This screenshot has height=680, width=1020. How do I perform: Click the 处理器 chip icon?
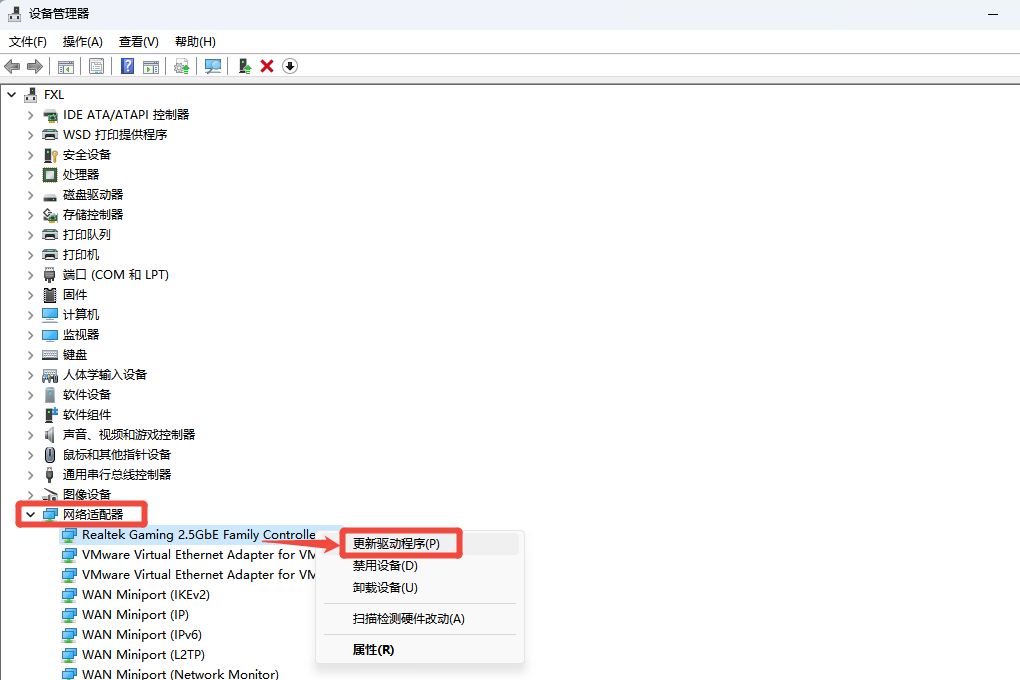tap(50, 175)
